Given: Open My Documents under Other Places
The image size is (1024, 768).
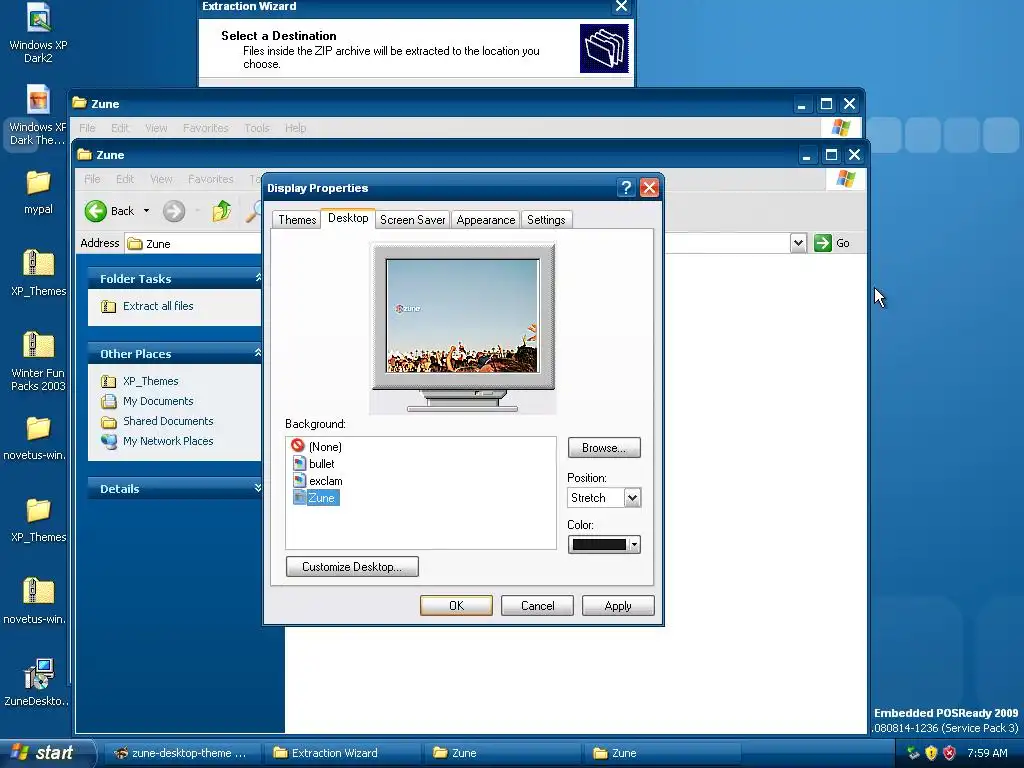Looking at the screenshot, I should (158, 401).
